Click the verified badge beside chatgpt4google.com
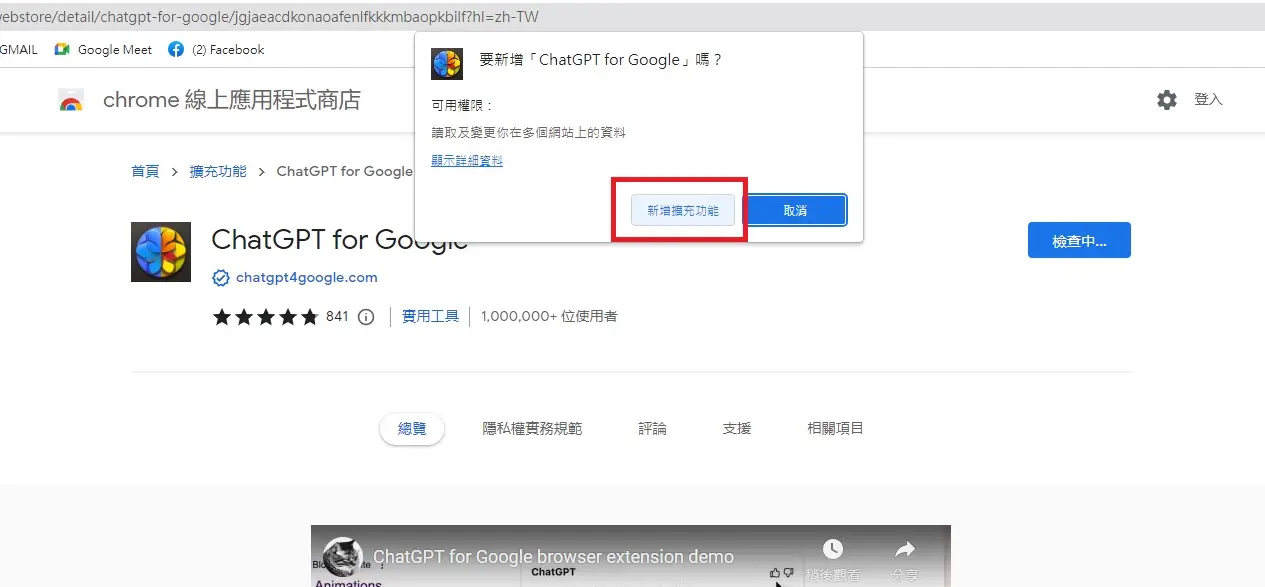This screenshot has width=1265, height=587. [220, 278]
